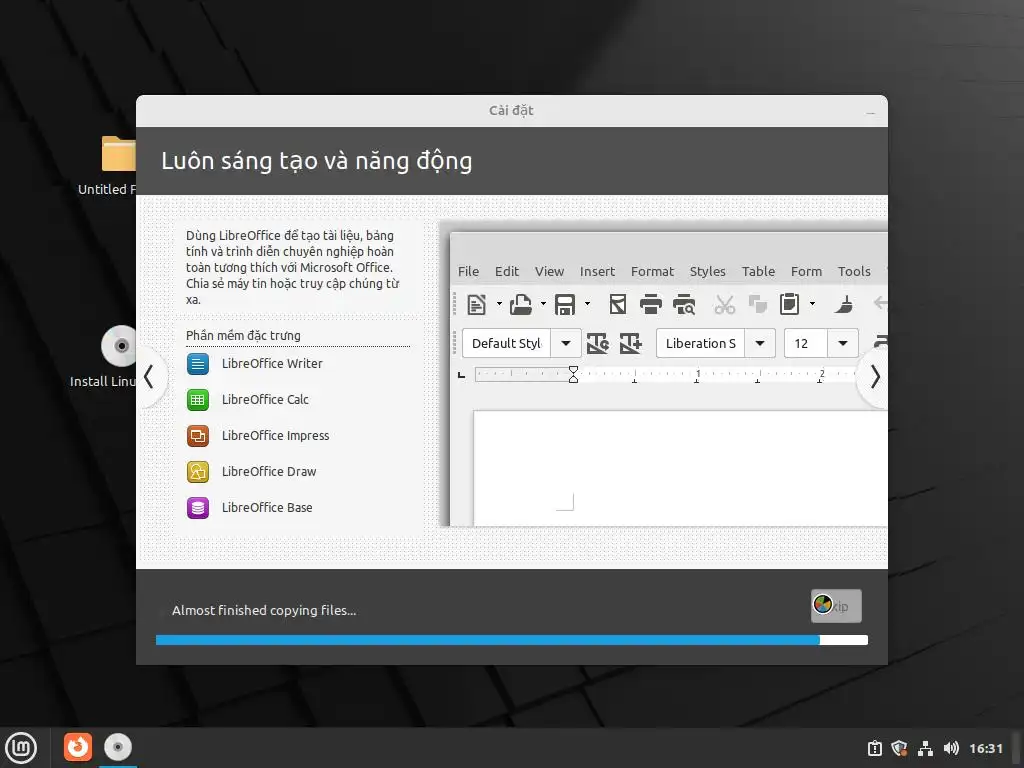Click the Update Style icon
Viewport: 1024px width, 768px height.
[598, 344]
